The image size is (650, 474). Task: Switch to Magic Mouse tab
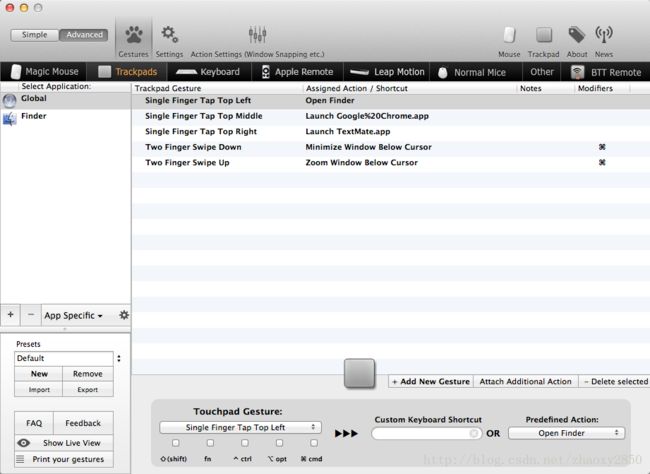click(x=44, y=72)
